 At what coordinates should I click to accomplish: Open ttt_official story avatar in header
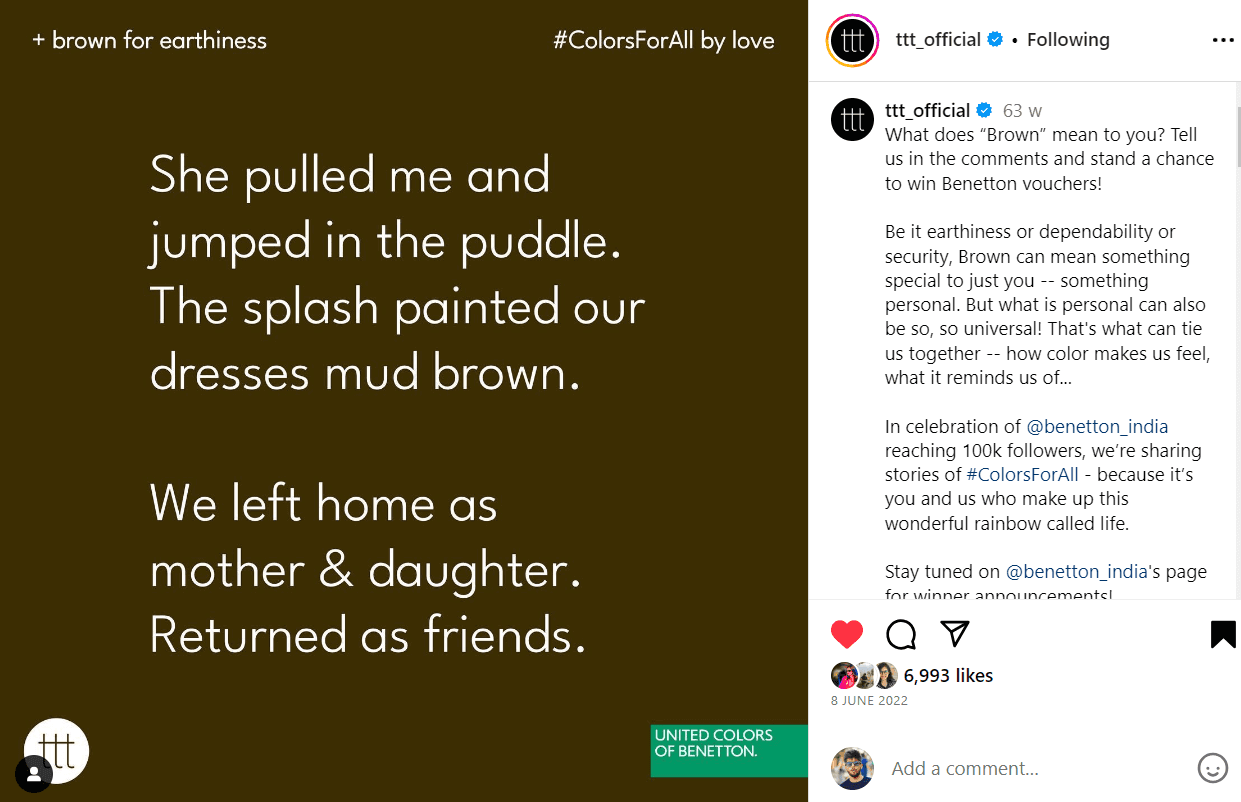[852, 41]
